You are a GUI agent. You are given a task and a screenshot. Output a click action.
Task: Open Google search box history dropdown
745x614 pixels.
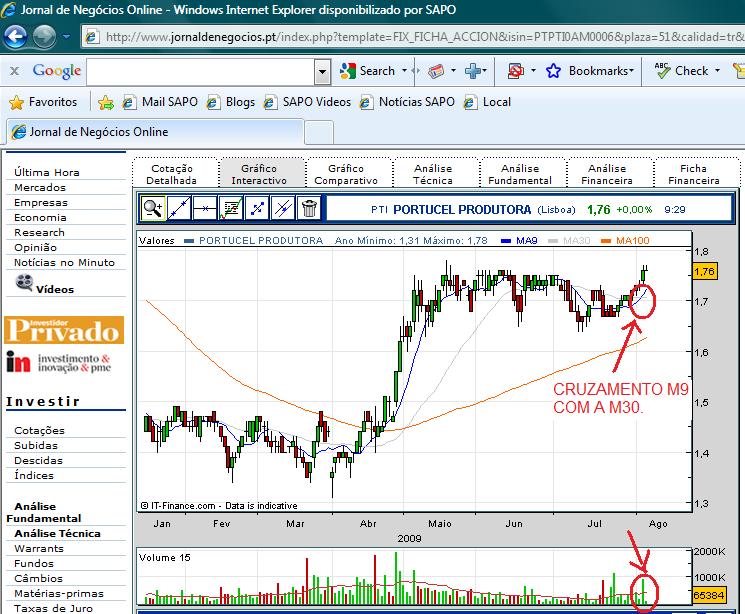(323, 72)
